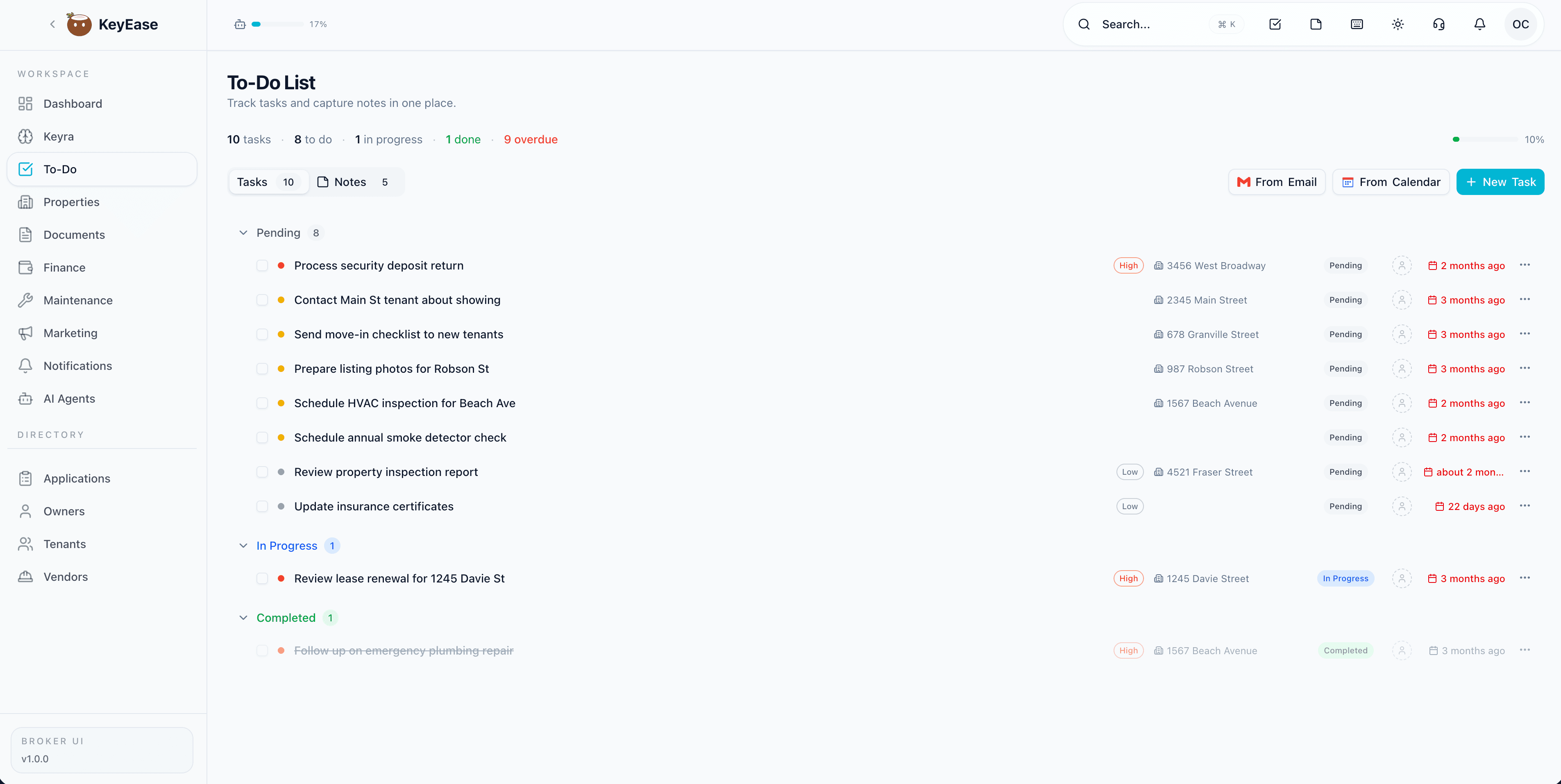
Task: Mark Update insurance certificates complete
Action: pos(263,507)
